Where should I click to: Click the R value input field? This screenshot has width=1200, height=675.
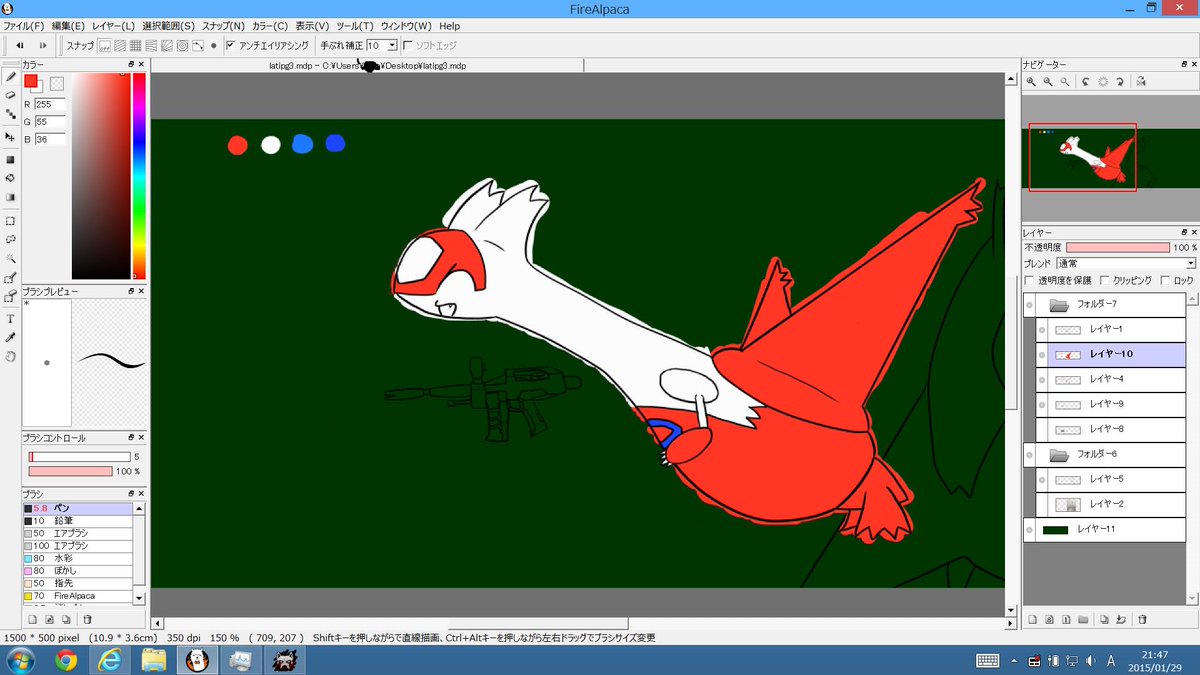(x=50, y=104)
